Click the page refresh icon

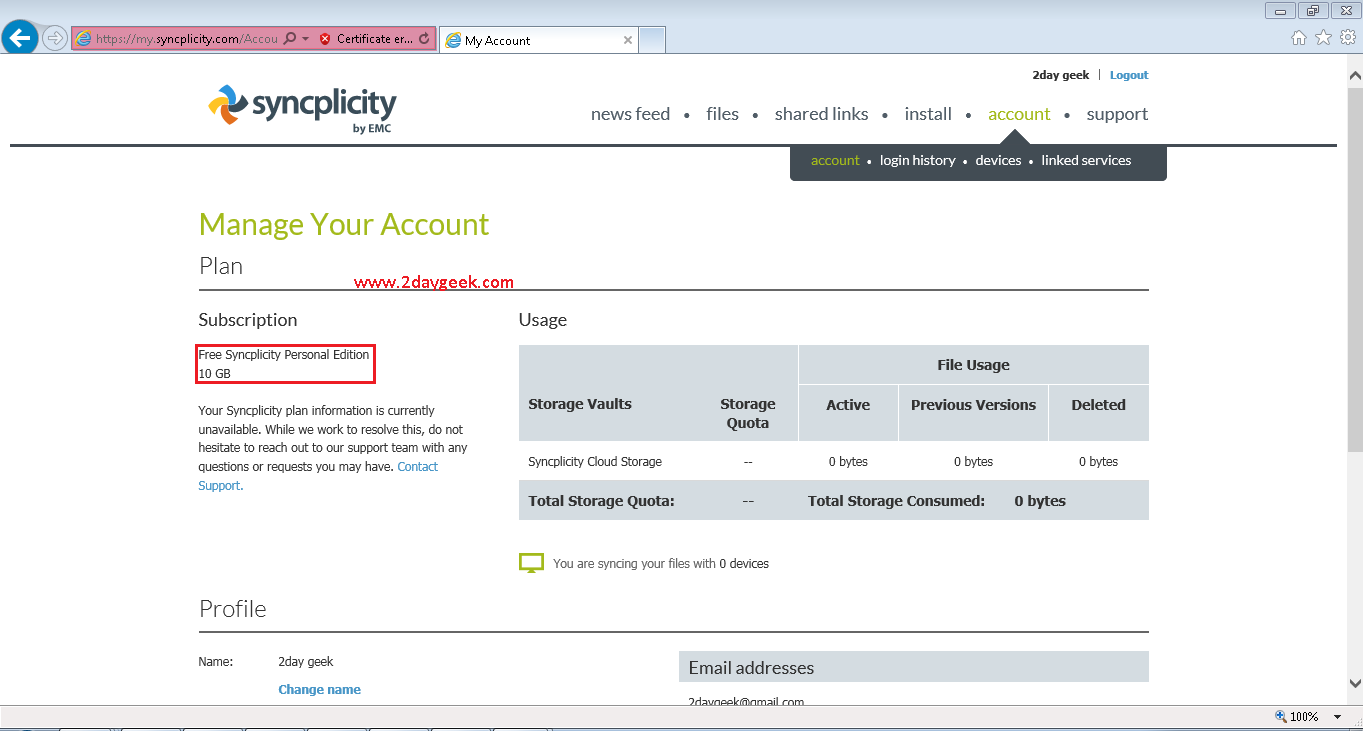pyautogui.click(x=424, y=39)
